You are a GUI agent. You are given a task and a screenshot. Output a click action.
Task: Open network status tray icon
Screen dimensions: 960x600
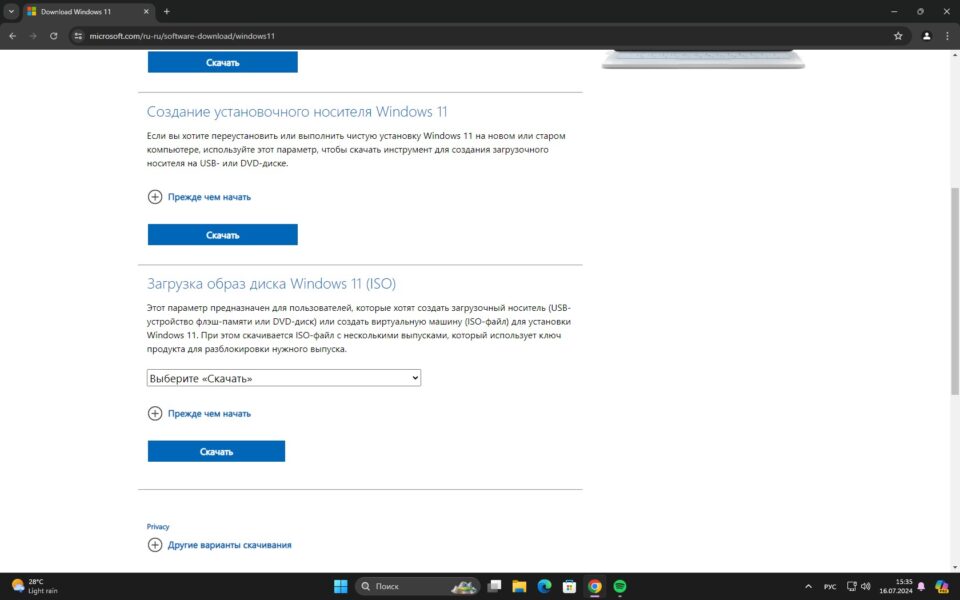[851, 586]
